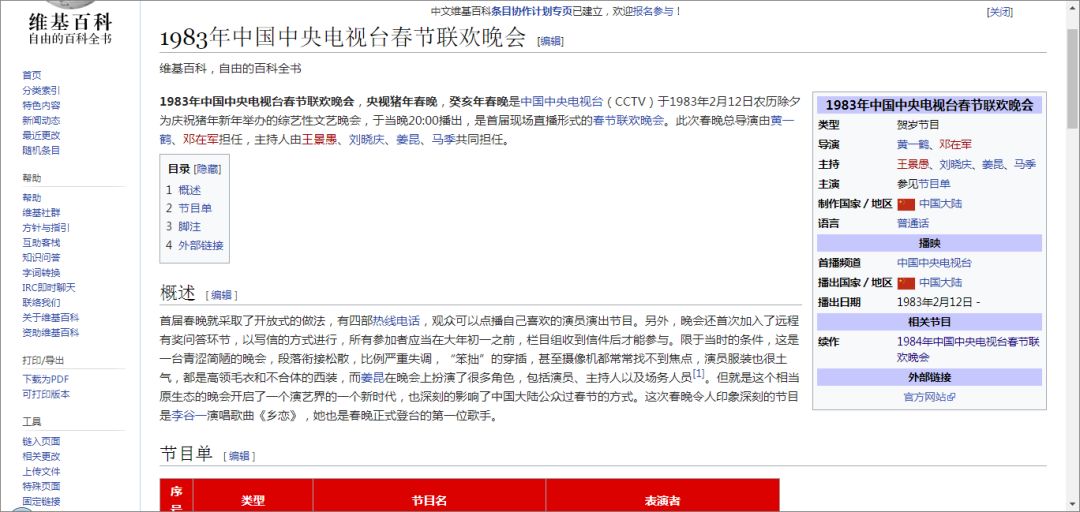
Task: Open 刘晓庆 in the infobox 主持 row
Action: [x=955, y=165]
